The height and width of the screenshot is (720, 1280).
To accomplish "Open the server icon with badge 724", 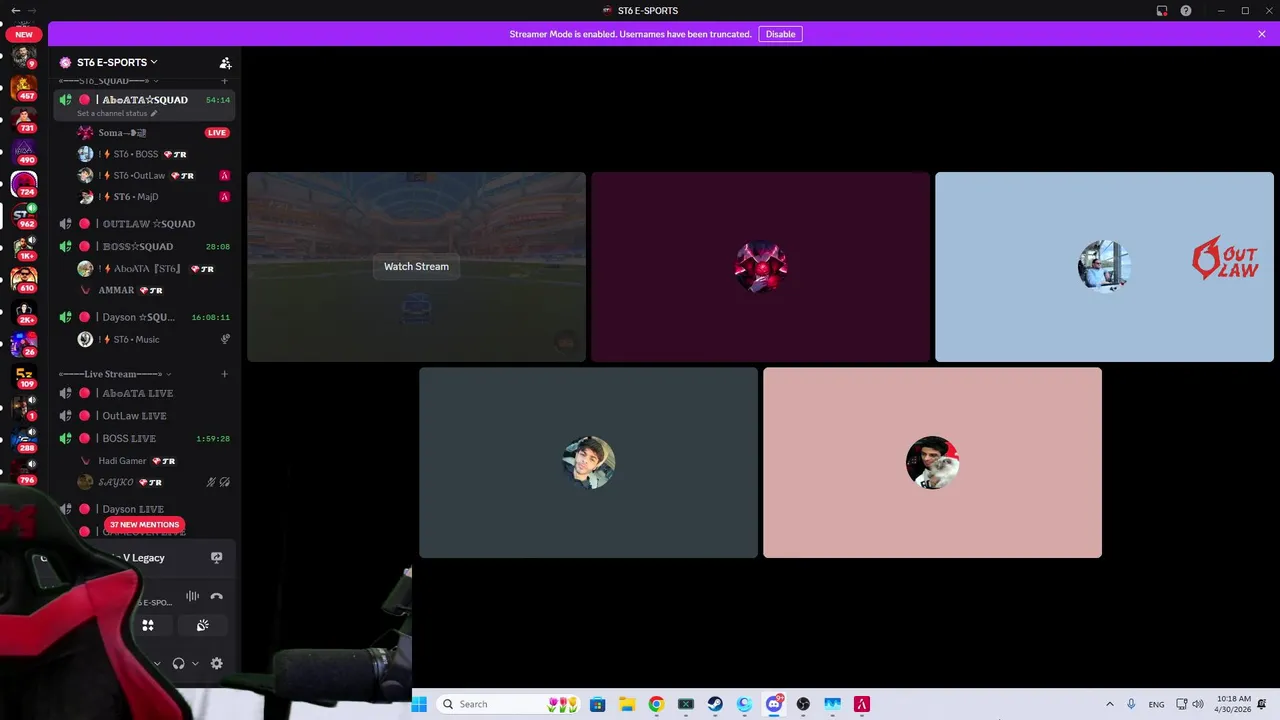I will 24,184.
